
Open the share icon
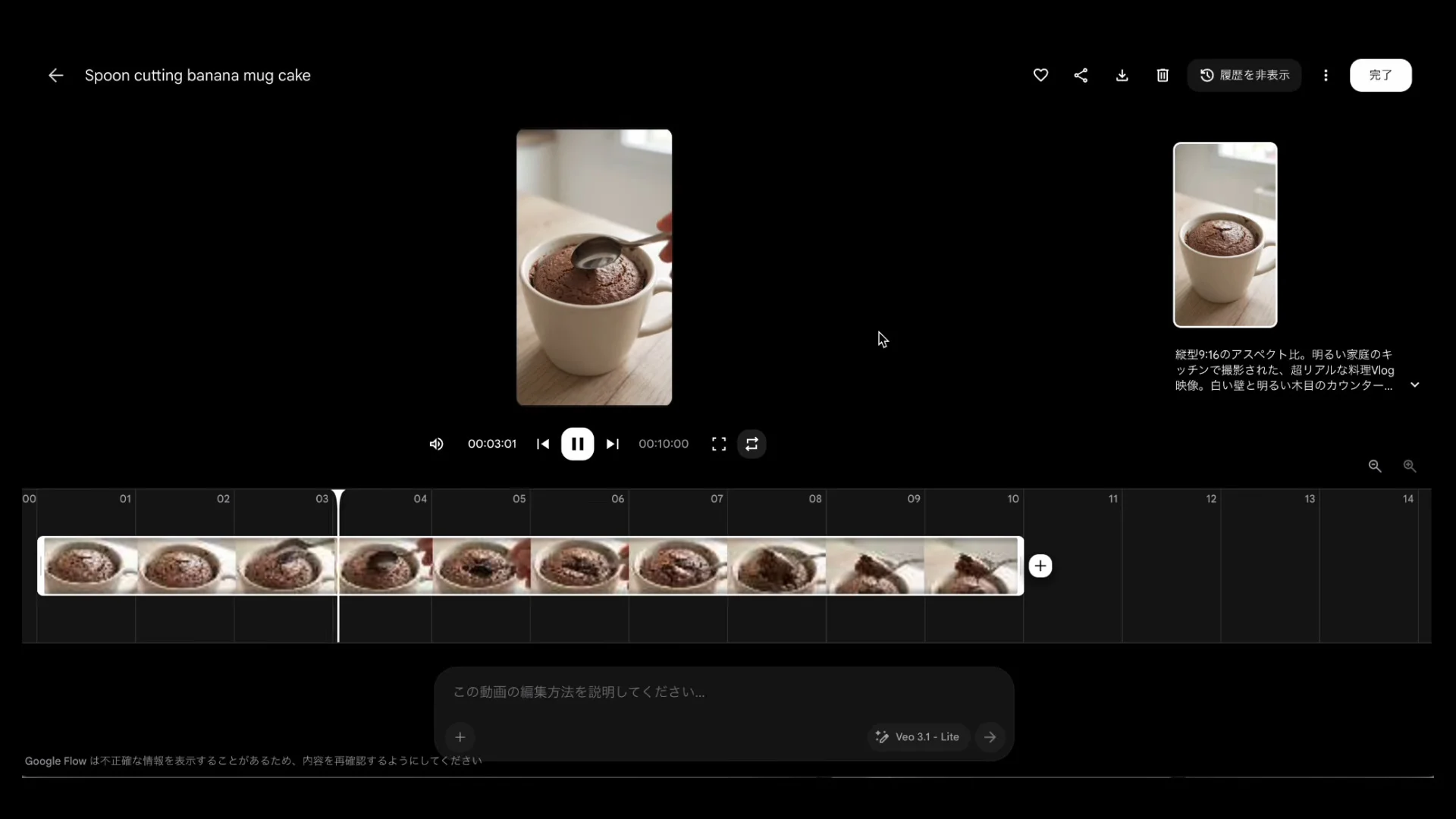(1081, 75)
